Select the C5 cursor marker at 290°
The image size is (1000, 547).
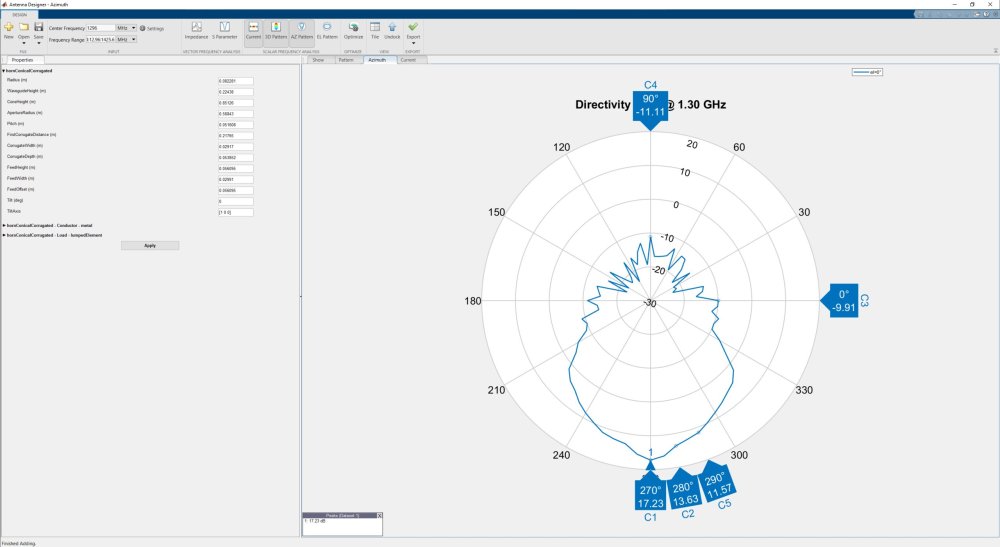pyautogui.click(x=718, y=483)
